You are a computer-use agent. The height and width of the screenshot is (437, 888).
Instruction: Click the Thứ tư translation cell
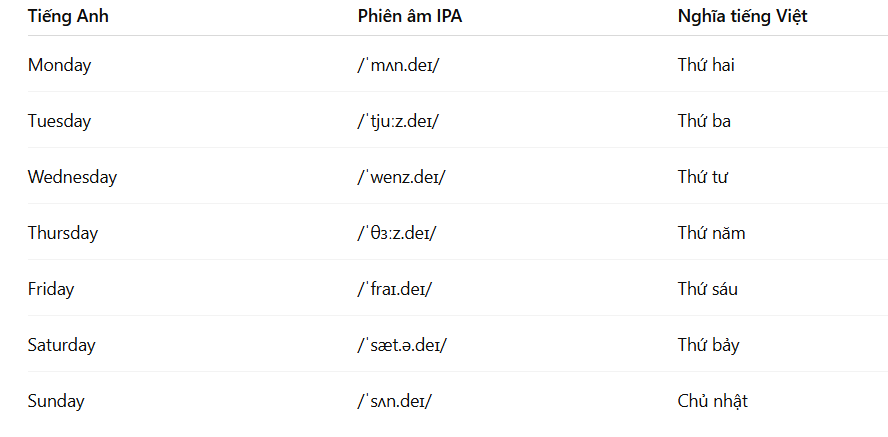[703, 177]
